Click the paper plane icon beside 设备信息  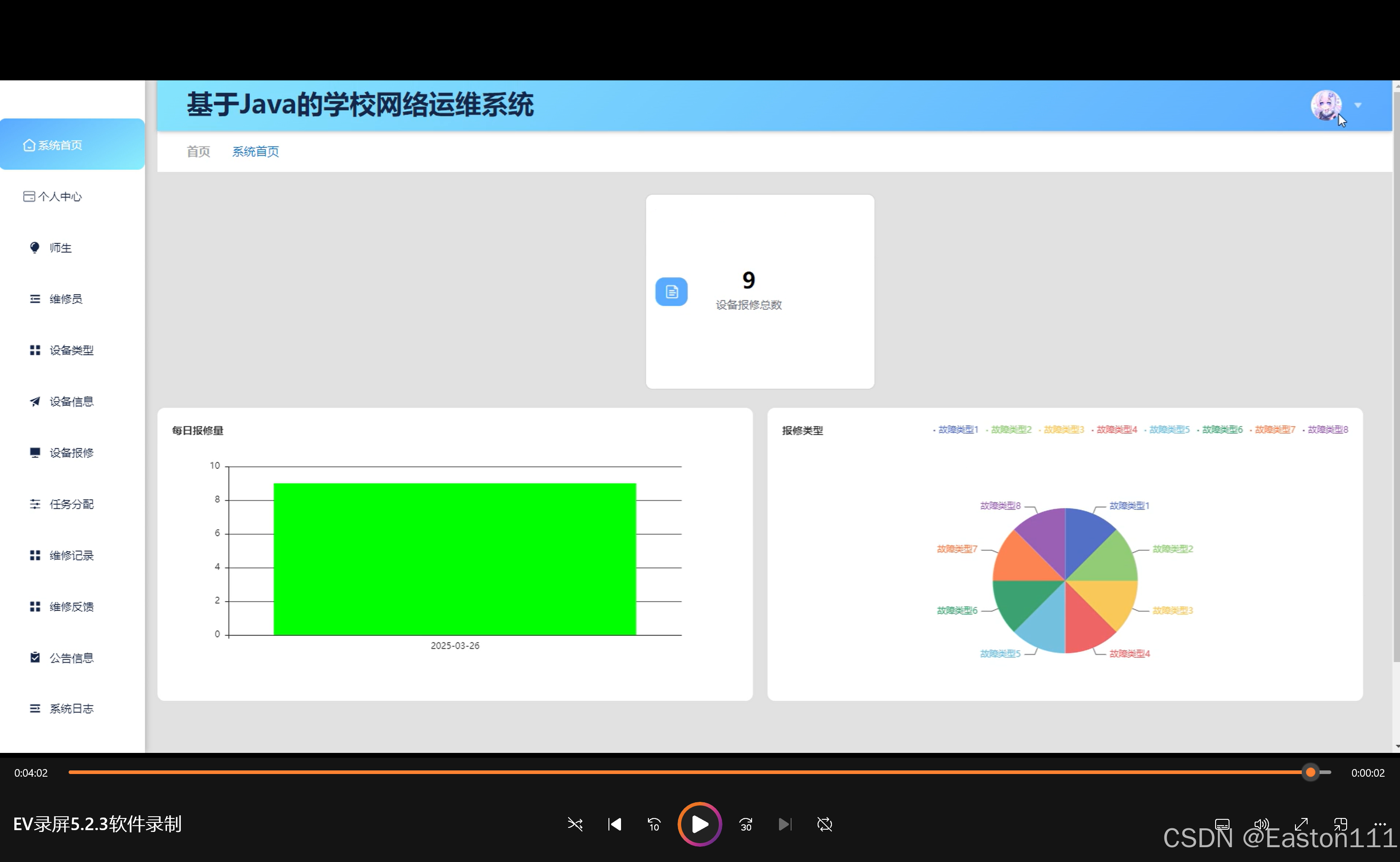point(35,401)
